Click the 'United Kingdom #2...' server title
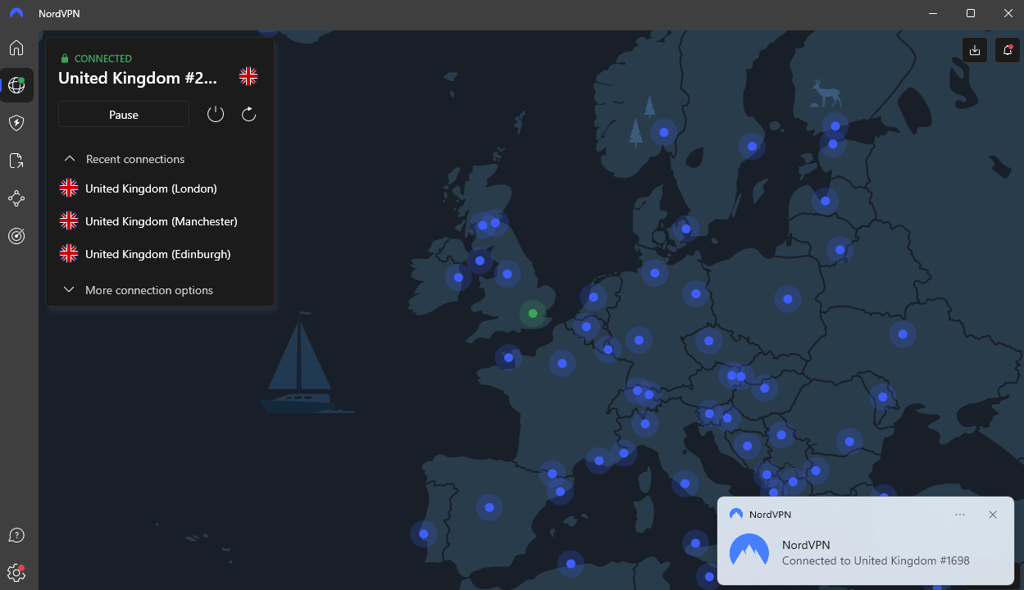This screenshot has height=590, width=1024. pyautogui.click(x=137, y=78)
